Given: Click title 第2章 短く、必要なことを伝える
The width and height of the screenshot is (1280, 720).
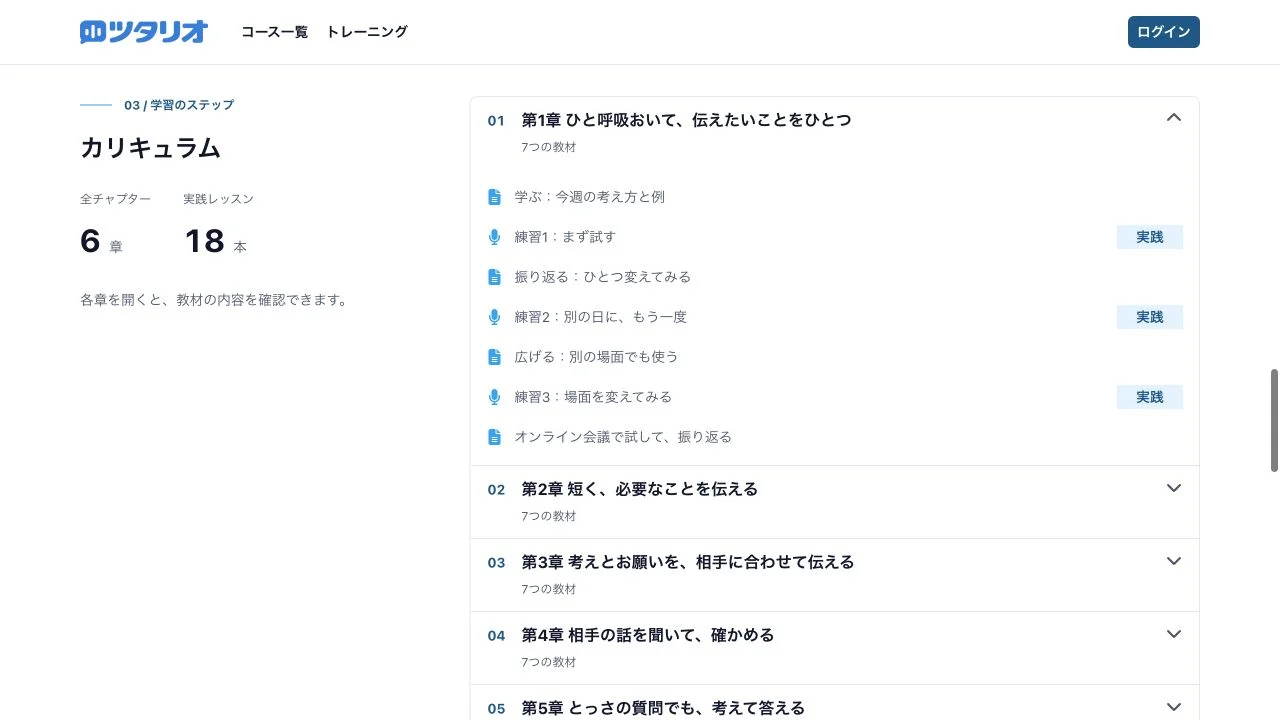Looking at the screenshot, I should tap(640, 489).
